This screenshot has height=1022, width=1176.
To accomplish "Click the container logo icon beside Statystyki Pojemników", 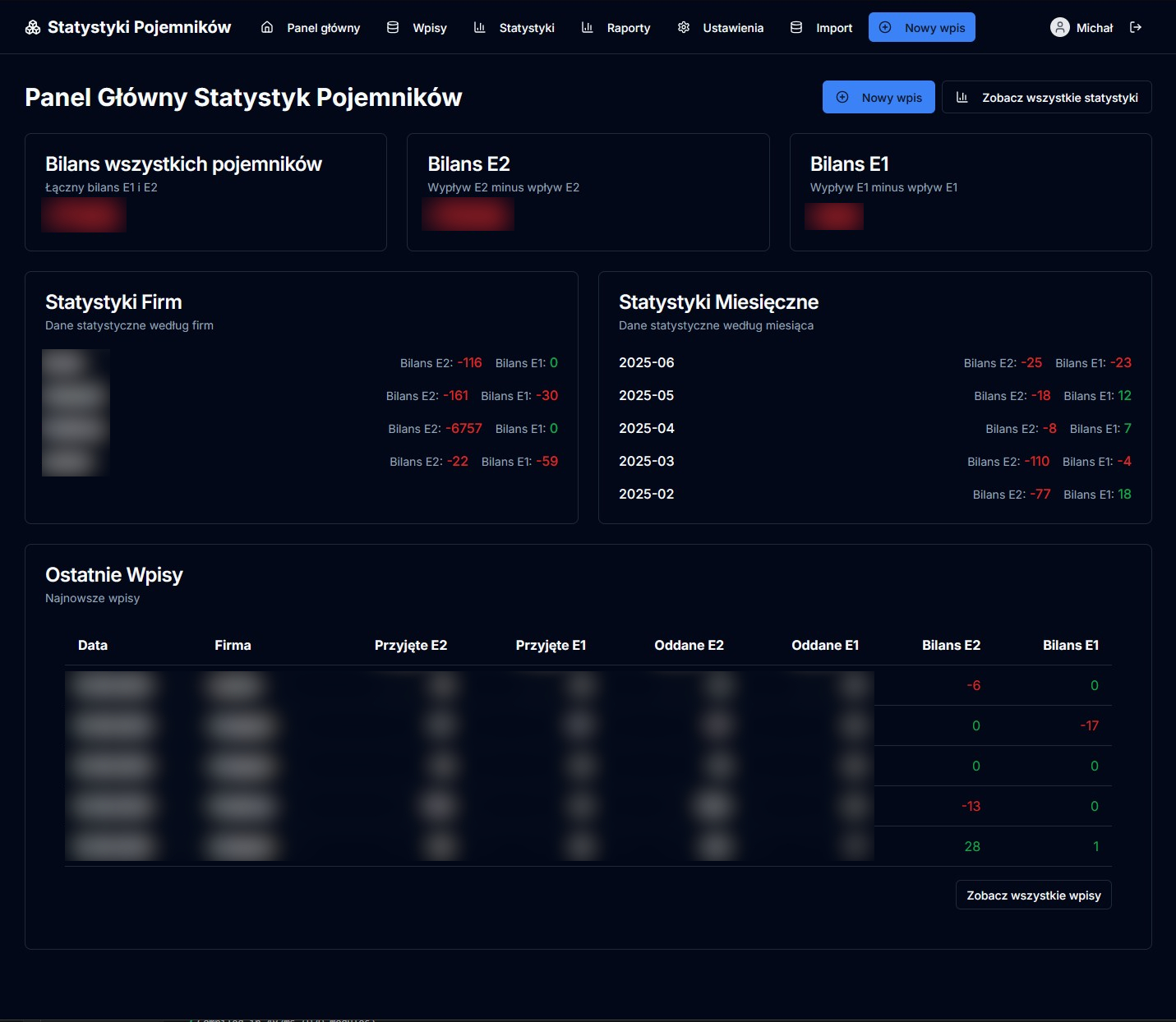I will [x=32, y=26].
